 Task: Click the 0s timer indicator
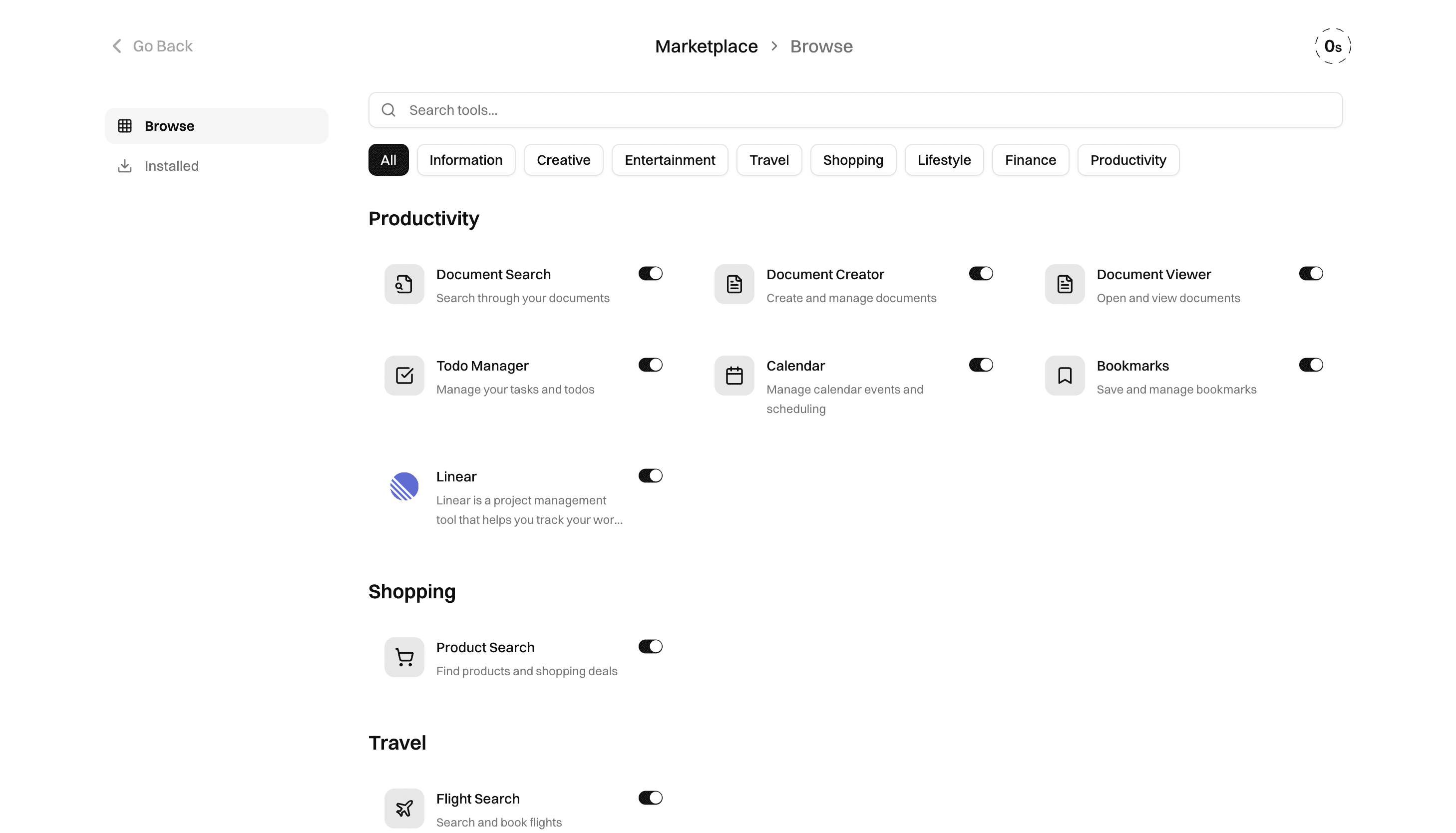point(1333,46)
